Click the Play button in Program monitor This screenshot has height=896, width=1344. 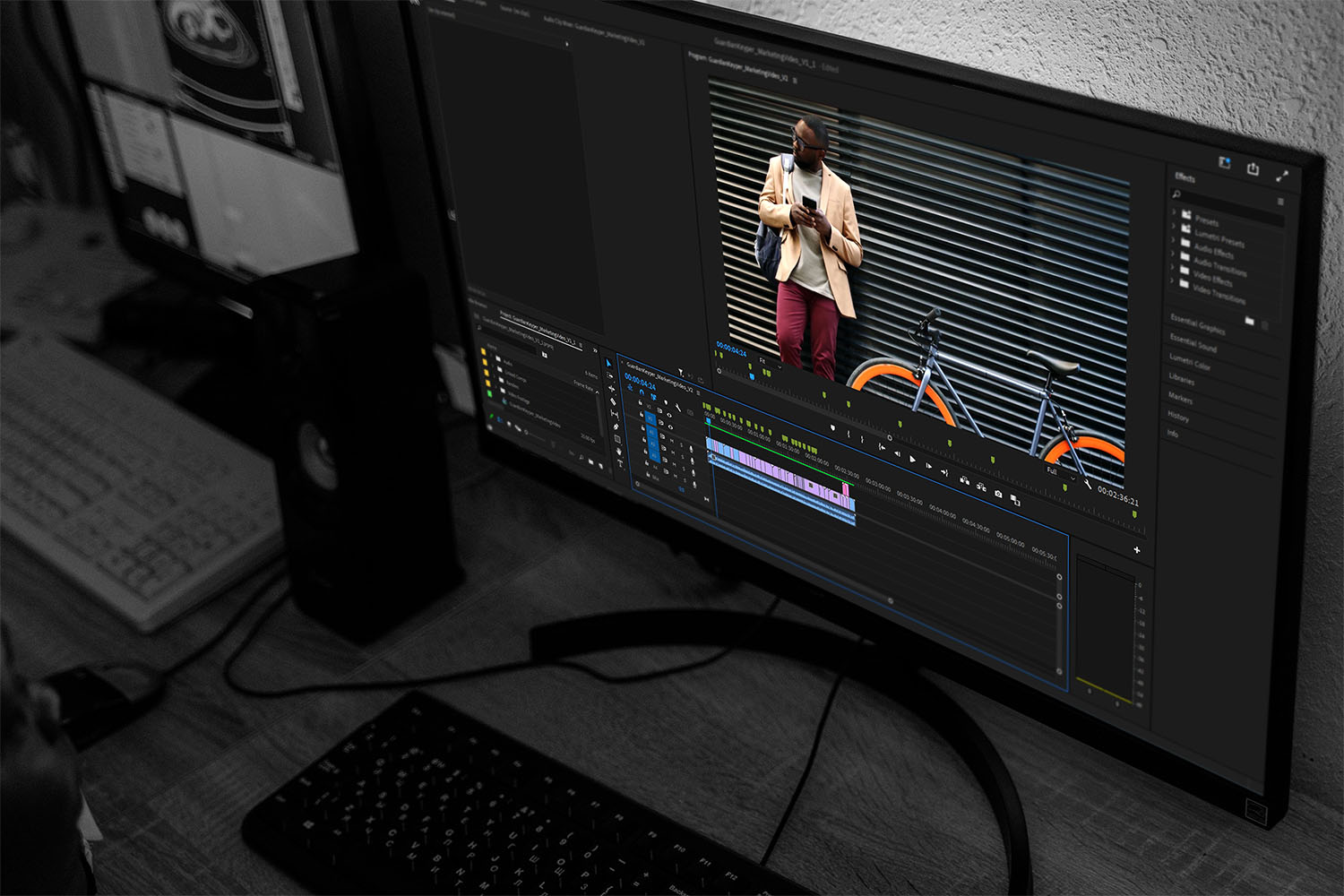click(912, 459)
